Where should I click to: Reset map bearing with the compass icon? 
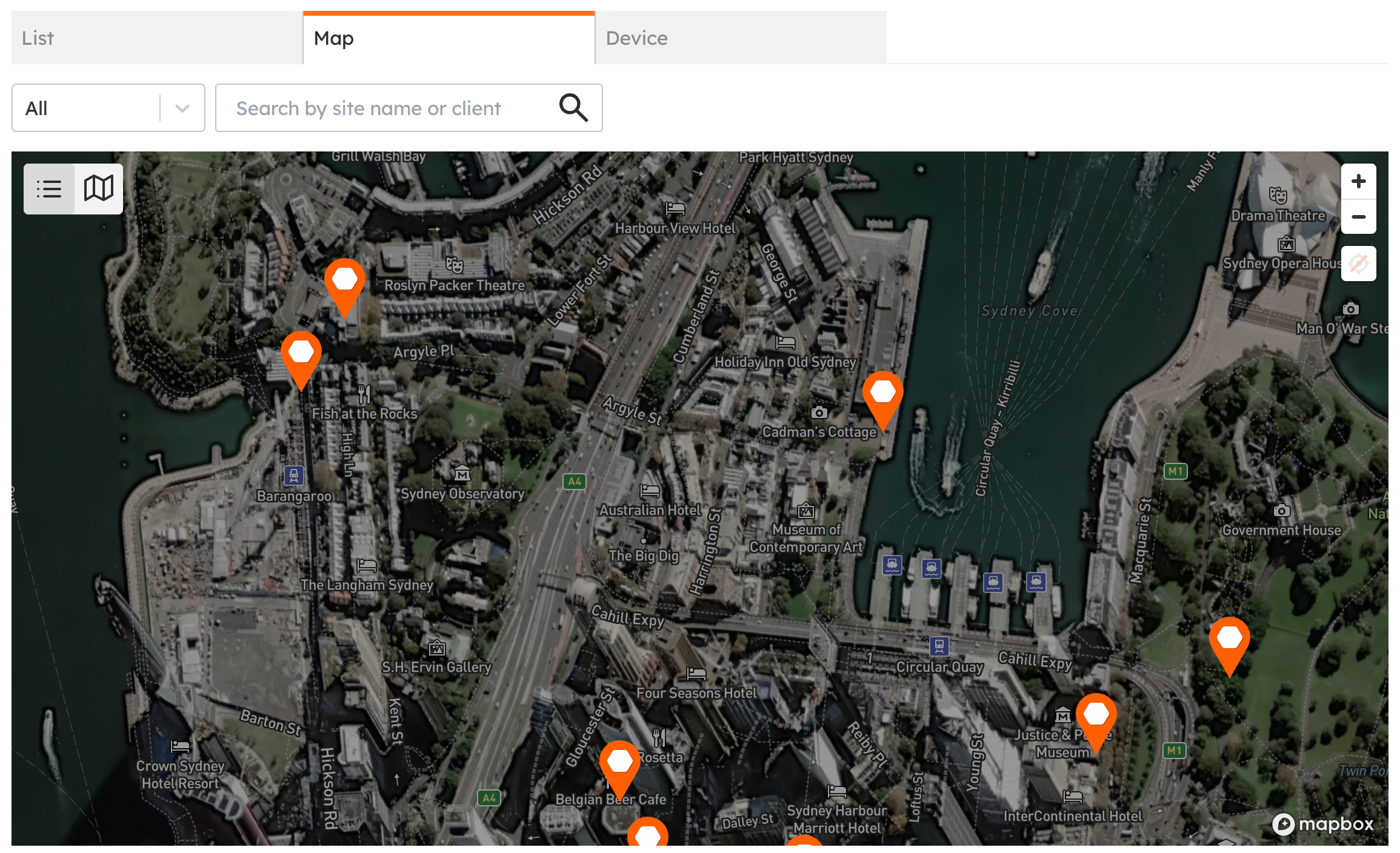[x=1358, y=264]
